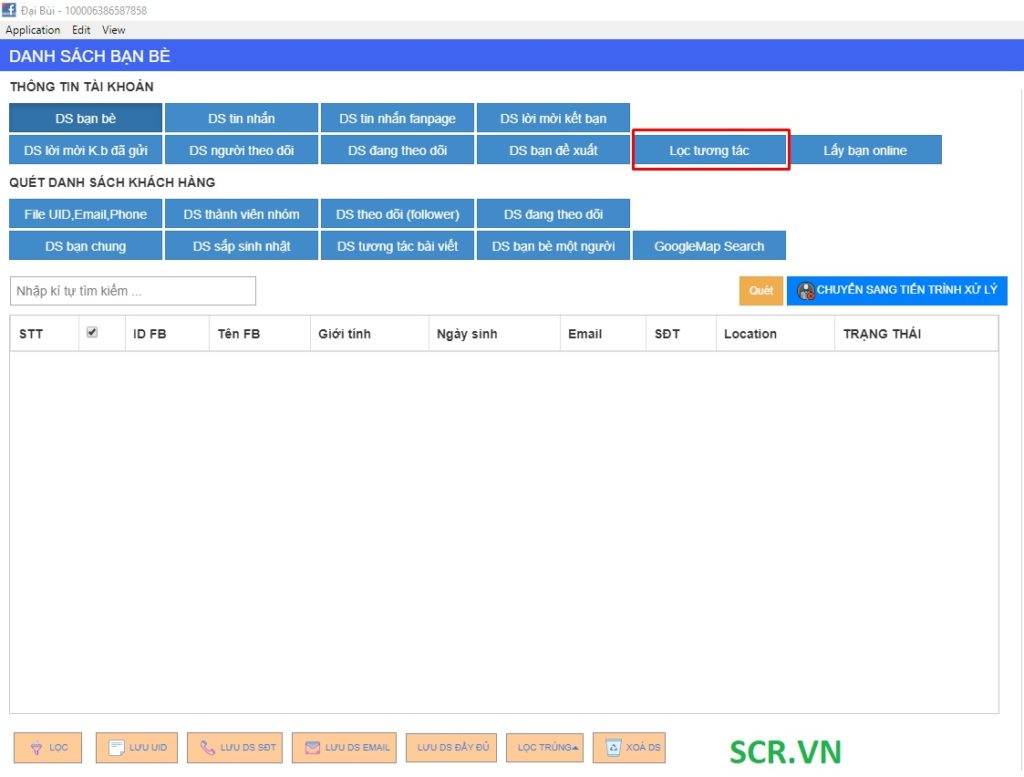Open GoogleMap Search
This screenshot has height=777, width=1024.
click(709, 246)
